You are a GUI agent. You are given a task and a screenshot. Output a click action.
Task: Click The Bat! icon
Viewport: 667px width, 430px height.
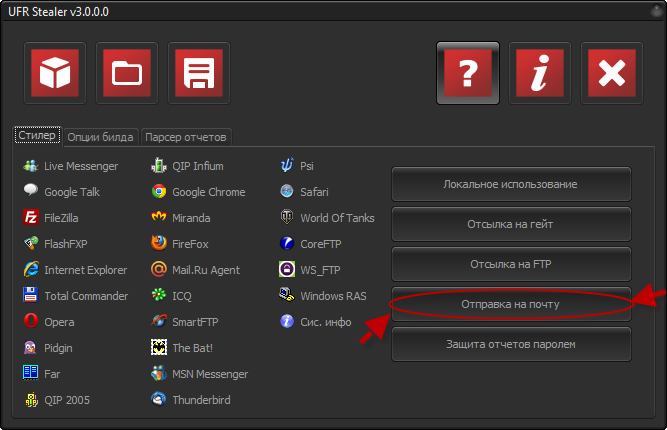click(159, 347)
